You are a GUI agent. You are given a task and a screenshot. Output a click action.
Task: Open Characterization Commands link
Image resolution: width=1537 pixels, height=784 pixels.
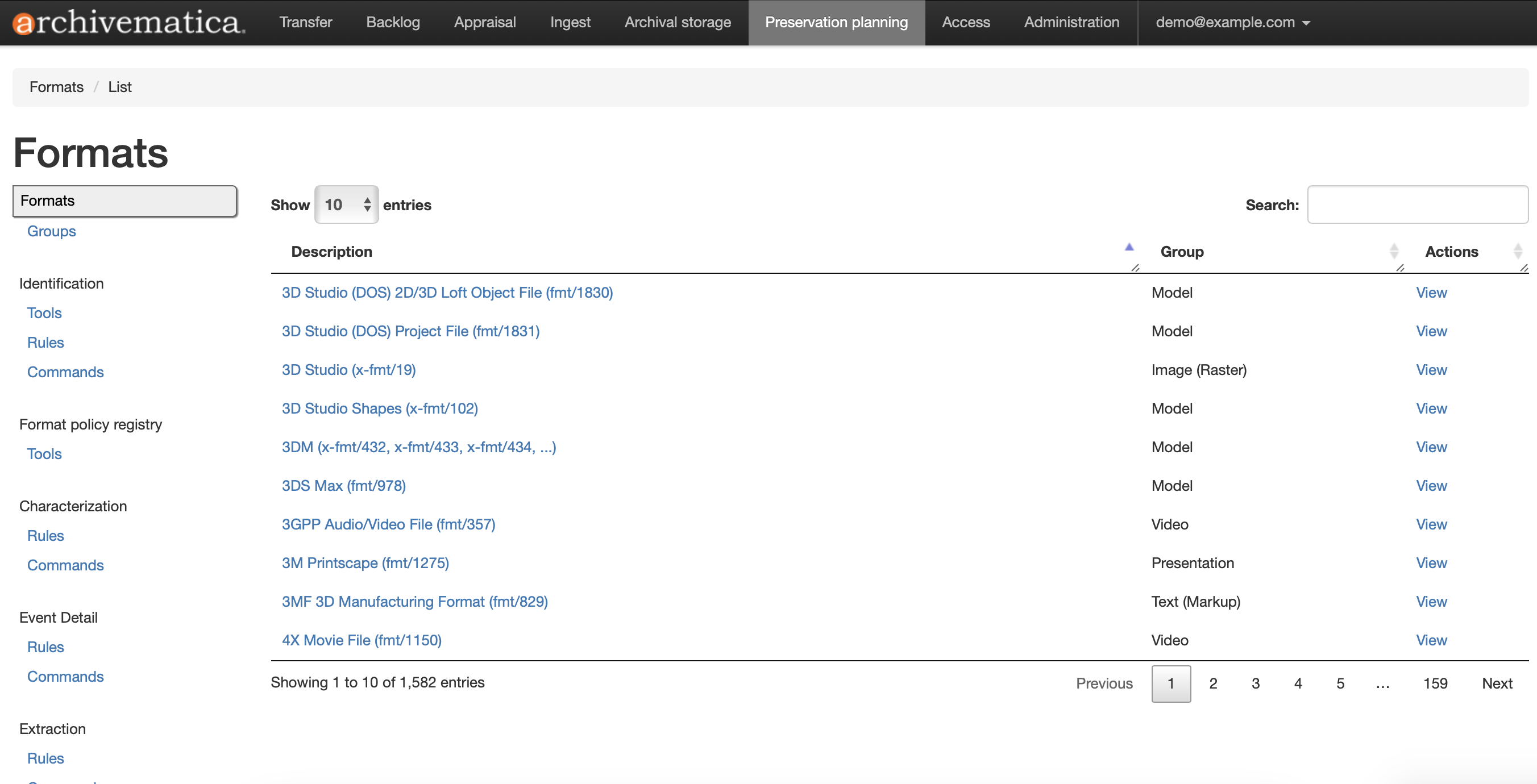65,565
